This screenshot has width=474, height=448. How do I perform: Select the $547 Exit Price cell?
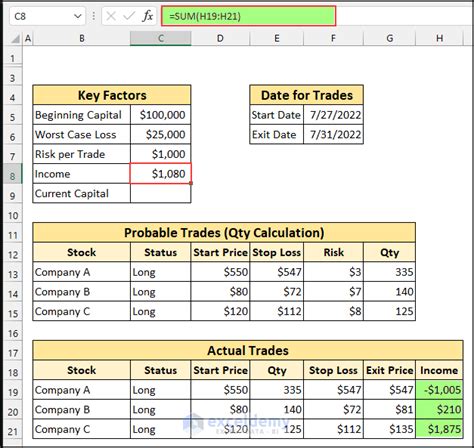389,390
